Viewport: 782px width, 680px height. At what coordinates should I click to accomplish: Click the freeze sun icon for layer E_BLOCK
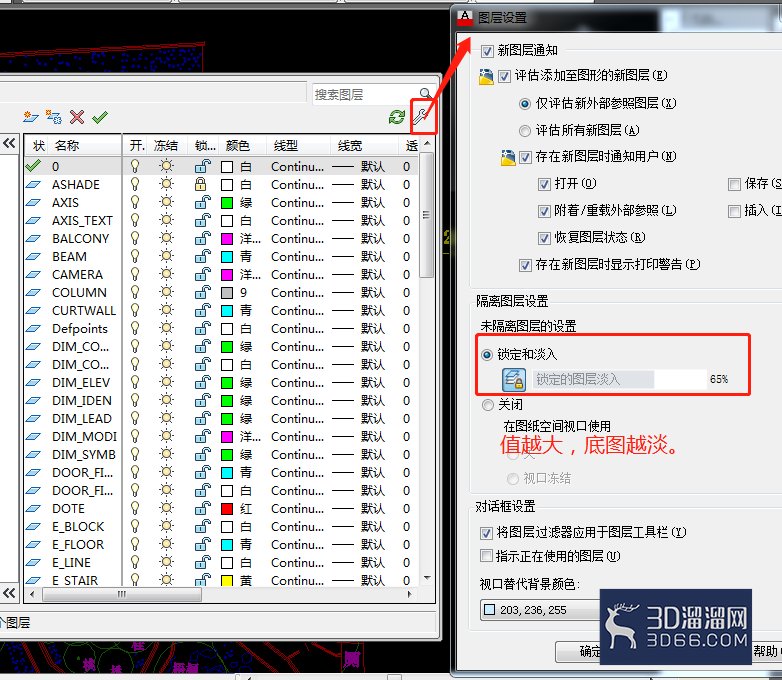pyautogui.click(x=167, y=526)
